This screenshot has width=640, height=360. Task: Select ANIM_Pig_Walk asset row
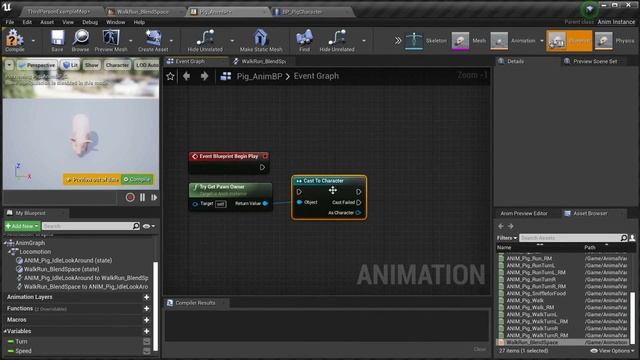click(x=562, y=300)
